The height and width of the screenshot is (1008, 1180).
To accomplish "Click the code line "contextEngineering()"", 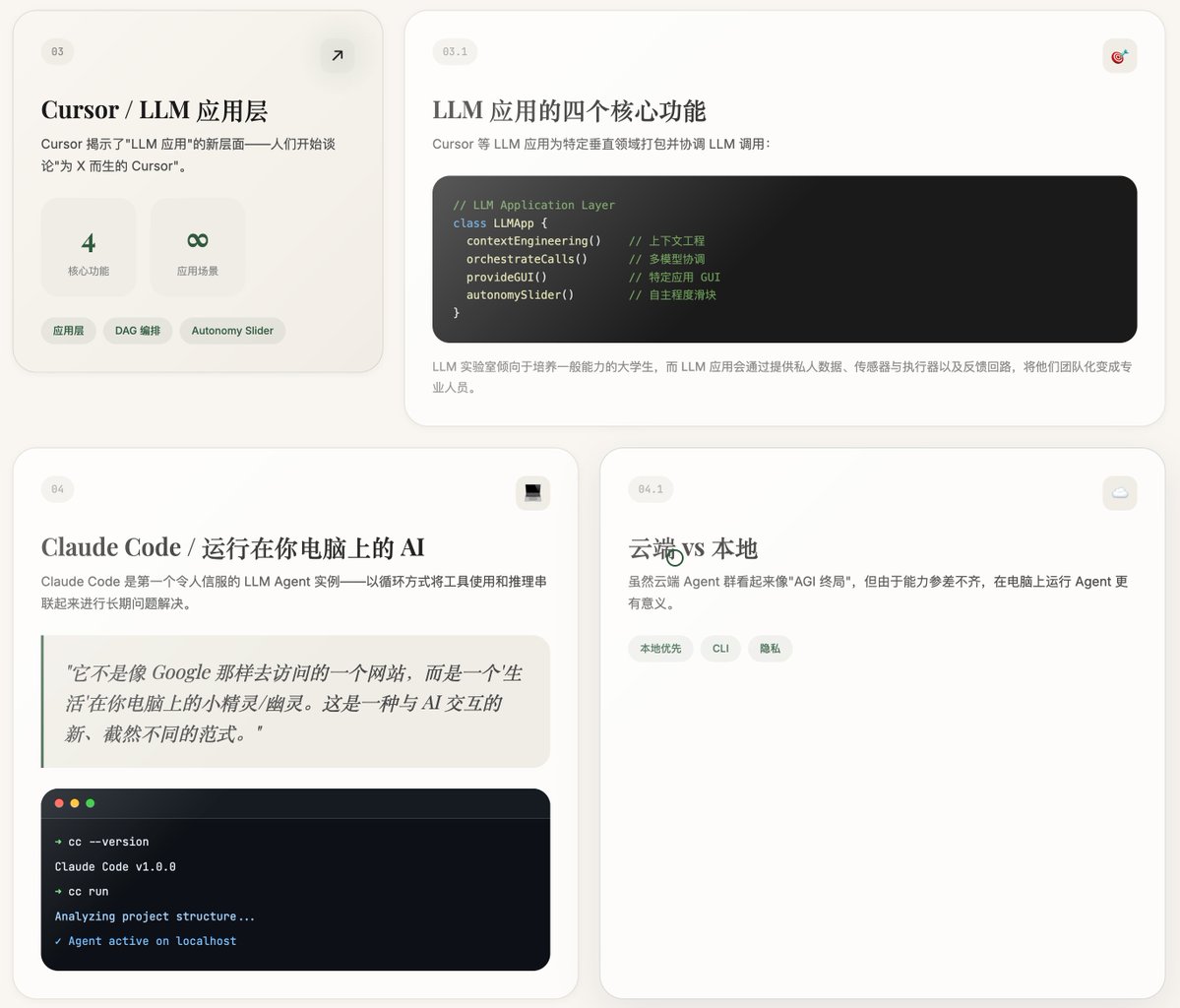I will [x=533, y=241].
